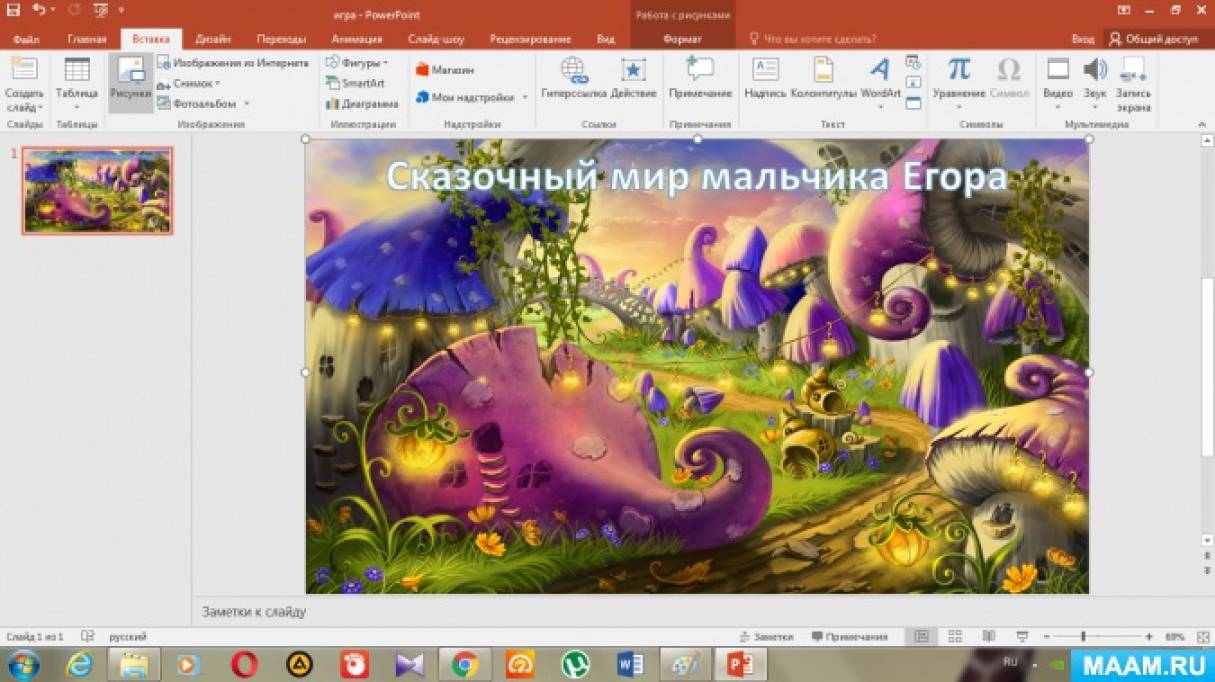Open the Рецензирование tab

coord(530,39)
